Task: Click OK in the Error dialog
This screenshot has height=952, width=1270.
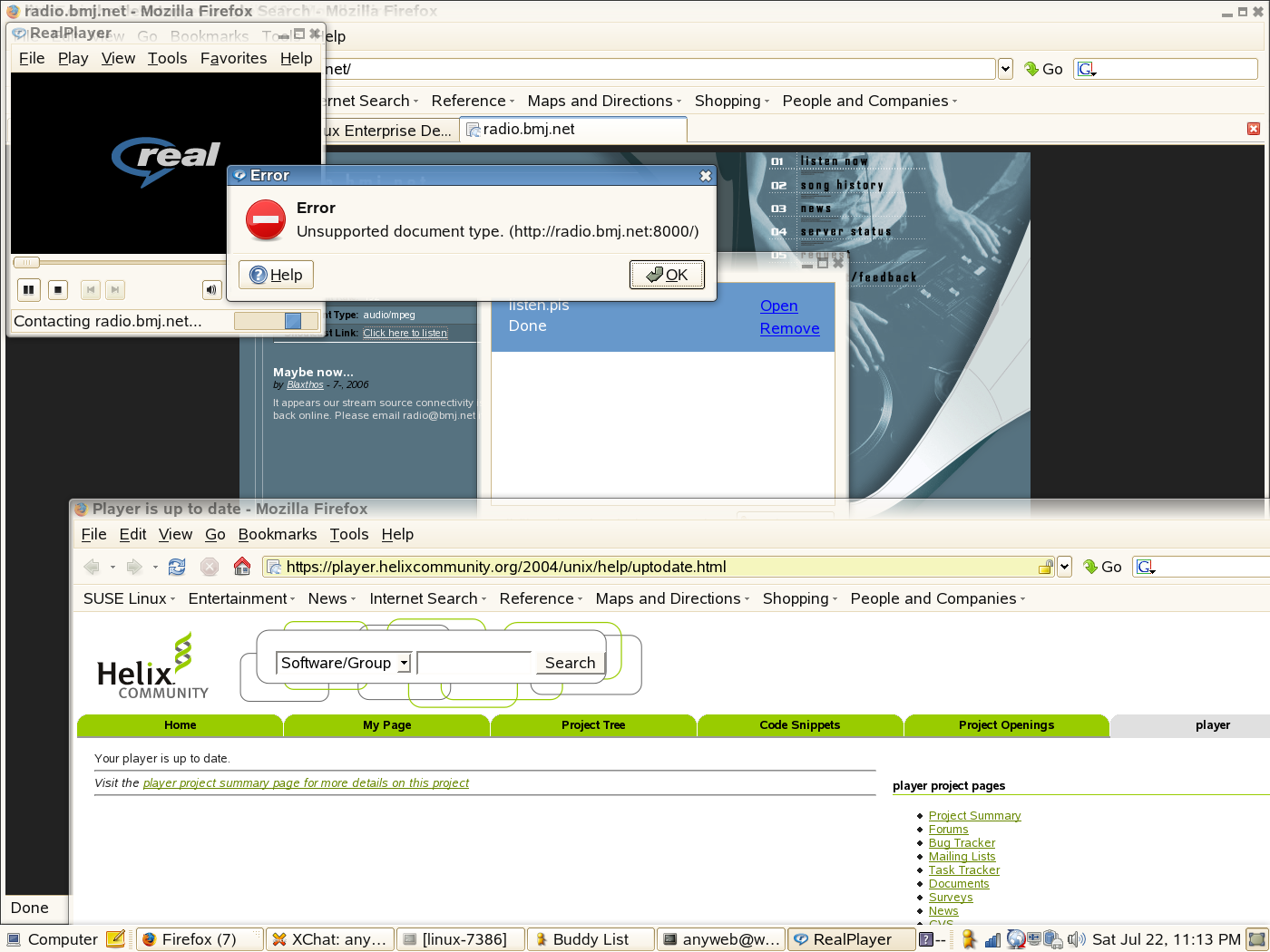Action: point(667,275)
